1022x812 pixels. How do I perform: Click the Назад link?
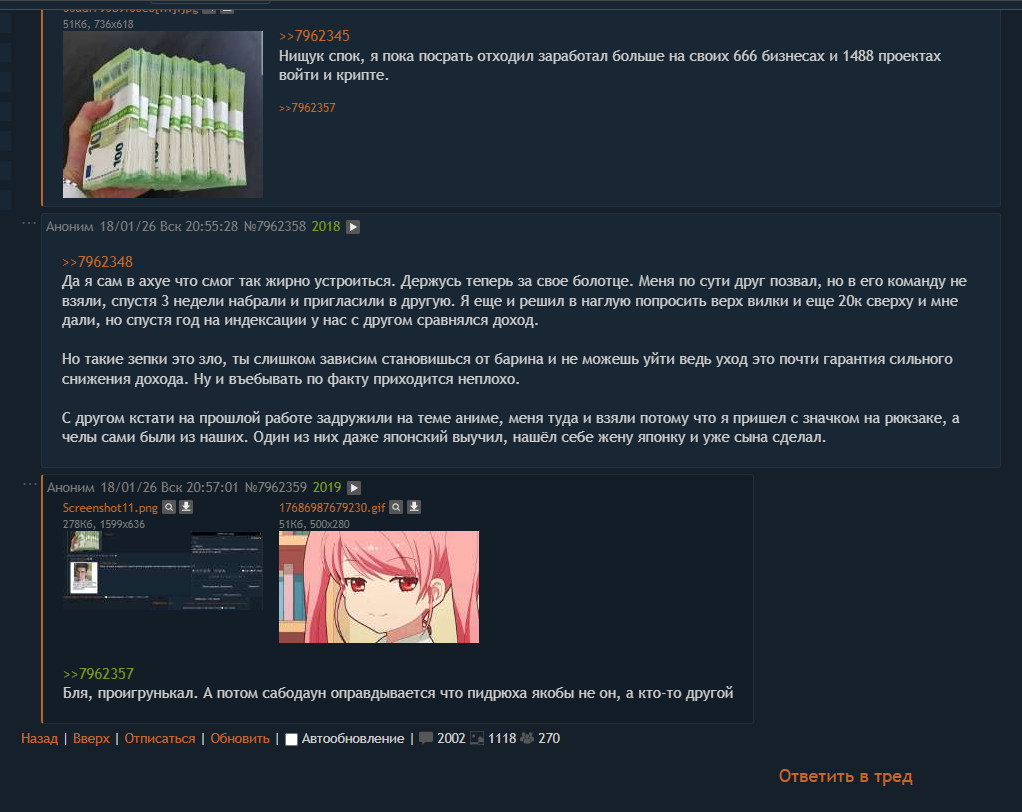(x=39, y=738)
